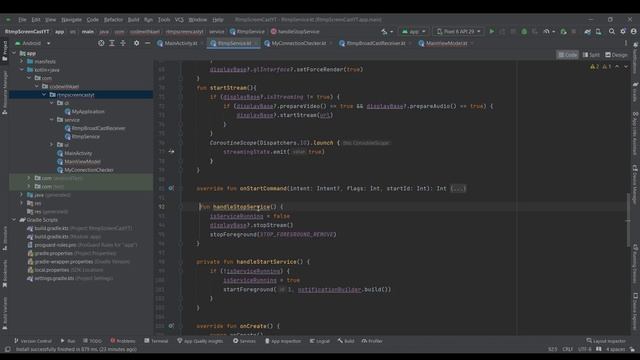Toggle the Build Variants side tab
The height and width of the screenshot is (360, 640).
pyautogui.click(x=4, y=313)
